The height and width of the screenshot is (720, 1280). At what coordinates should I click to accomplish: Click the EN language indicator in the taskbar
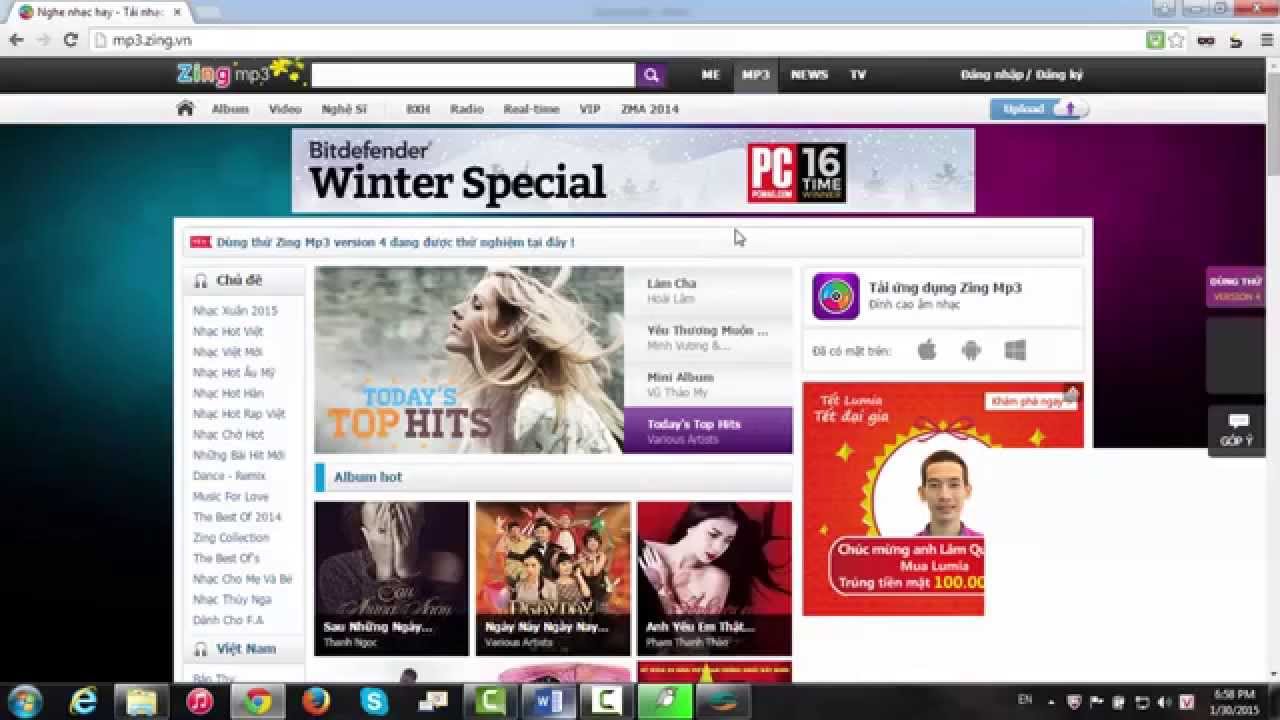(x=1025, y=699)
